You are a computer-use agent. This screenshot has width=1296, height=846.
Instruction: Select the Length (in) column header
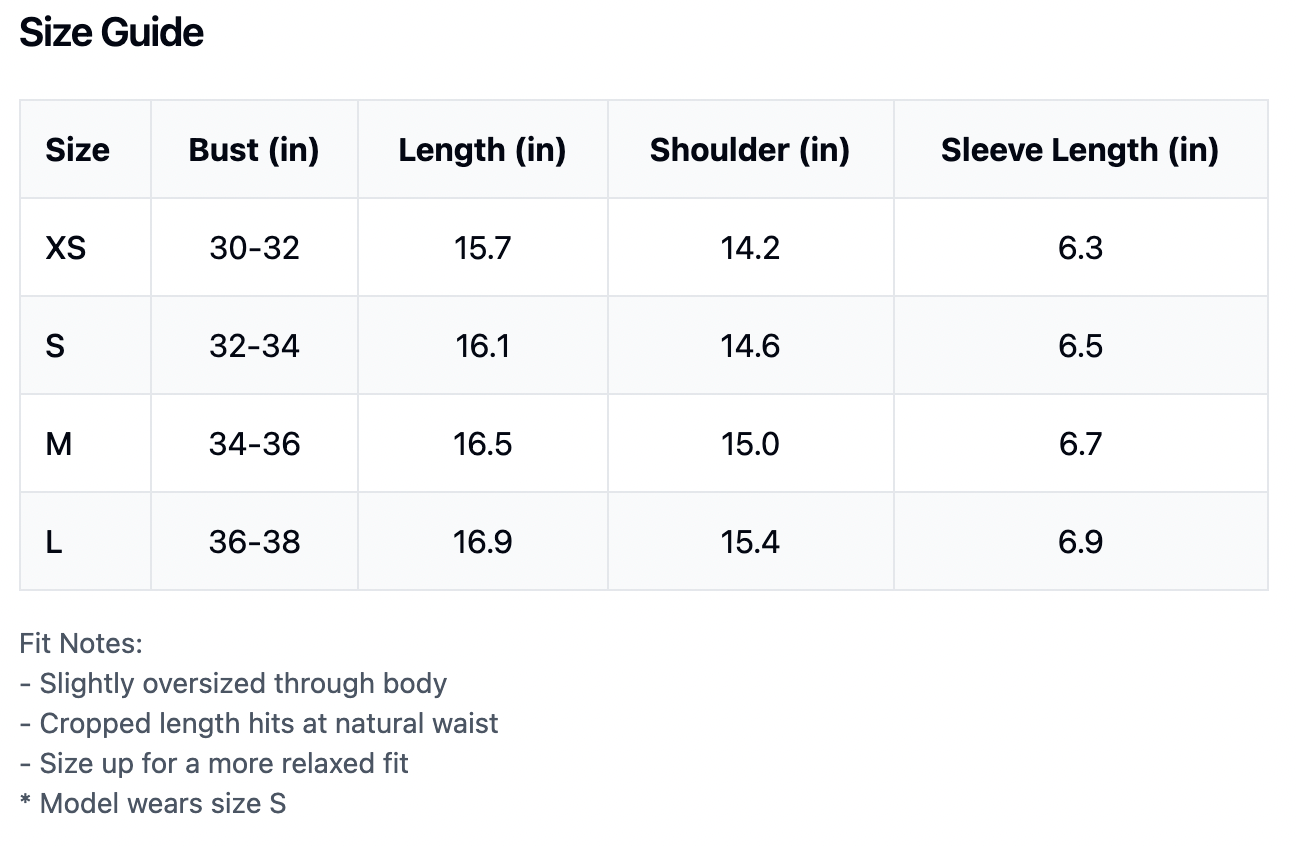tap(482, 150)
